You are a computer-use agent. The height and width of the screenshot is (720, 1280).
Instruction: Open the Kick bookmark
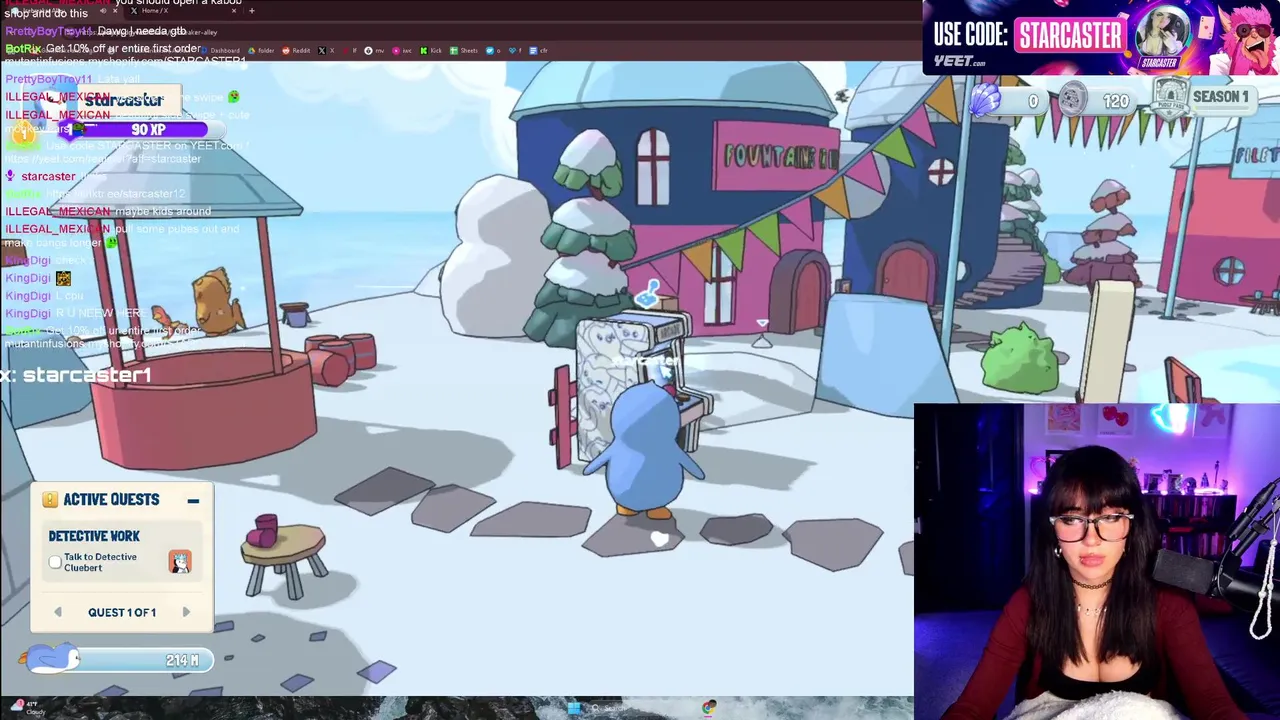pos(431,50)
